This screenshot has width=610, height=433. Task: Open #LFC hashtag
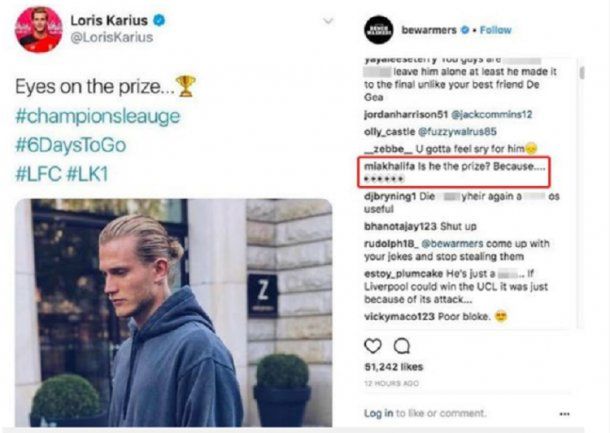pyautogui.click(x=39, y=174)
